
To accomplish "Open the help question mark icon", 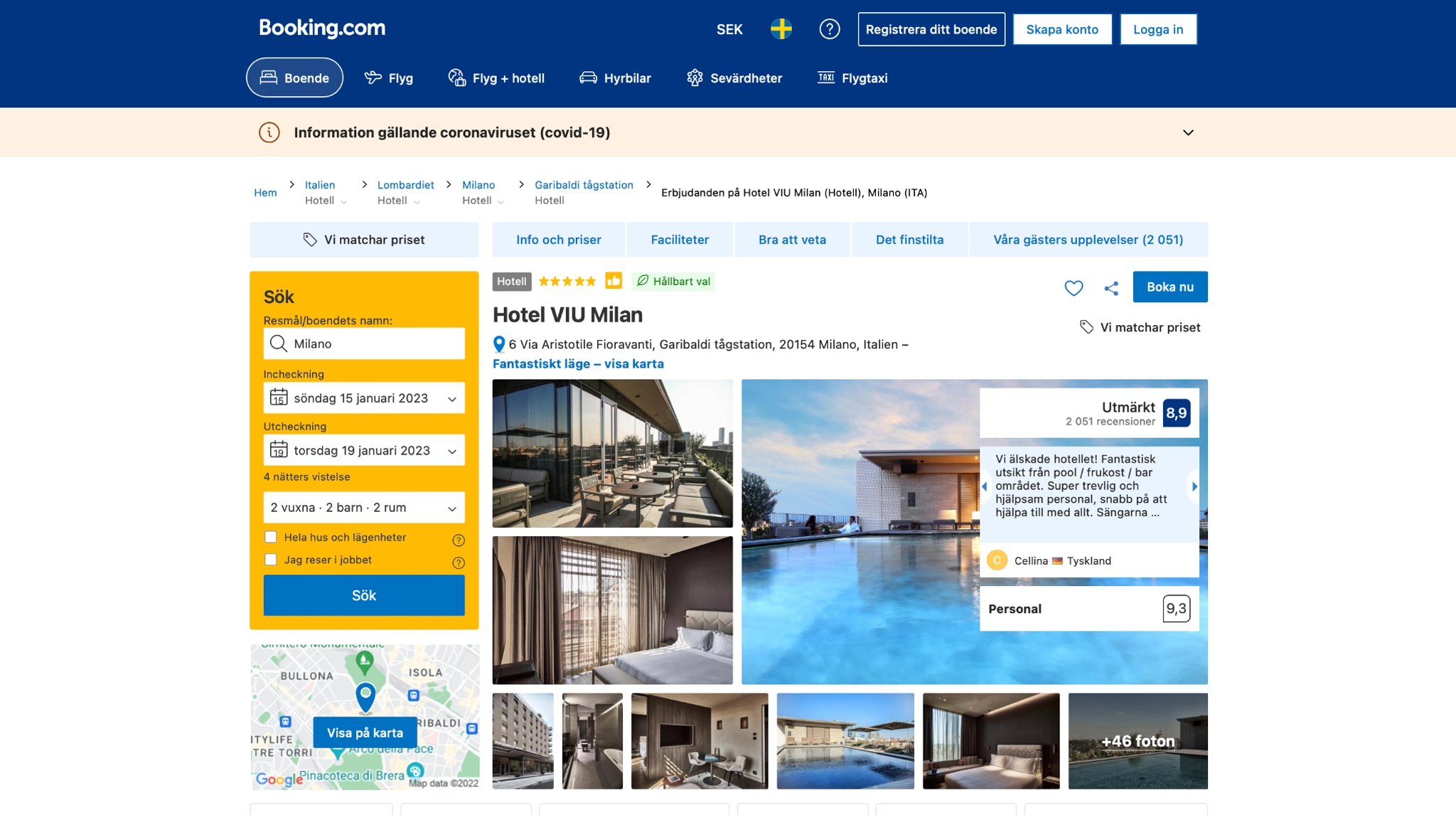I will (x=830, y=29).
